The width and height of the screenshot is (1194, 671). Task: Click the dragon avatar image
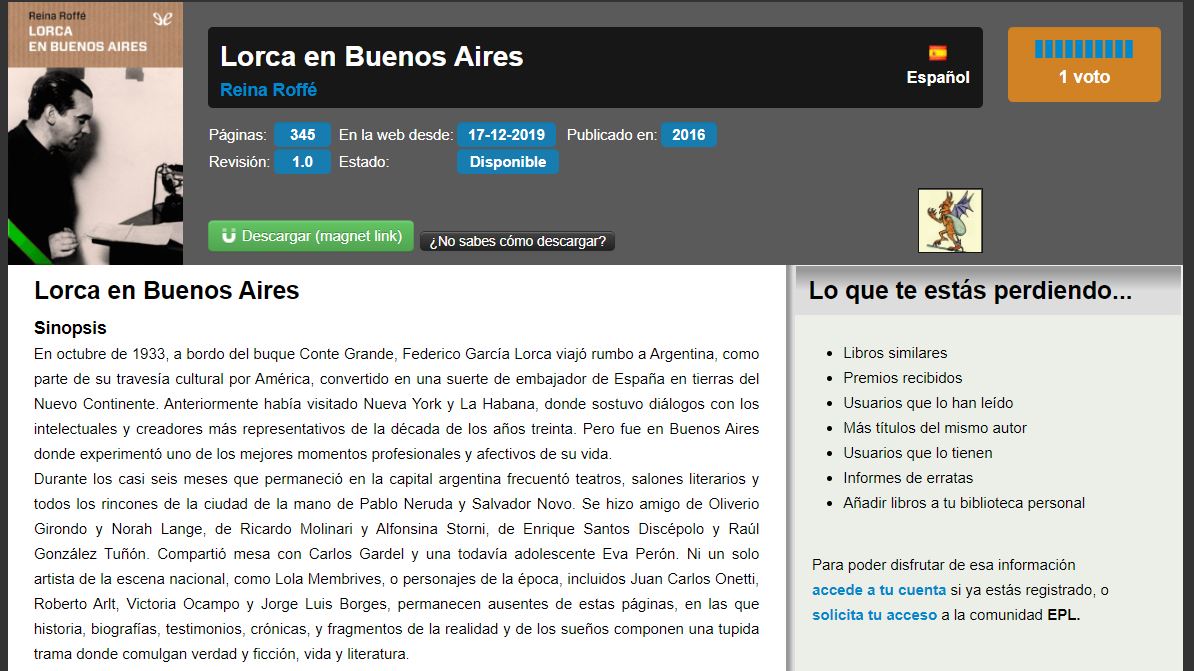[949, 220]
